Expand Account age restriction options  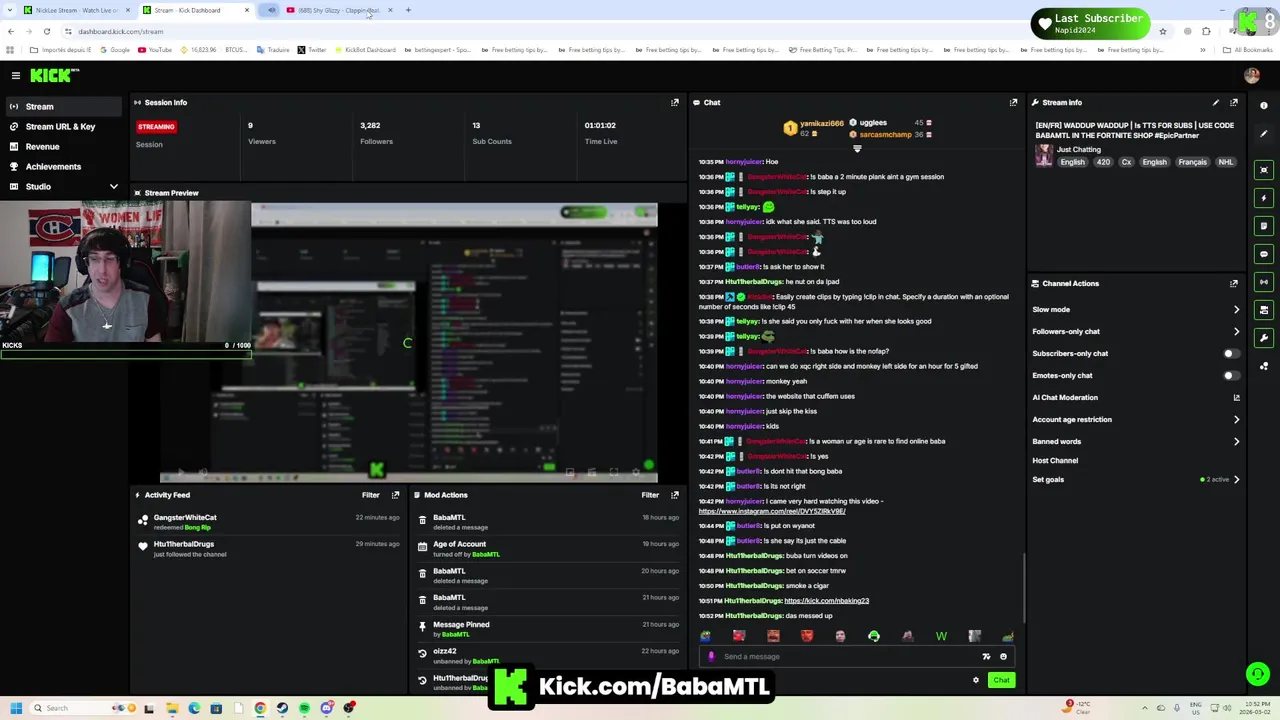tap(1236, 420)
